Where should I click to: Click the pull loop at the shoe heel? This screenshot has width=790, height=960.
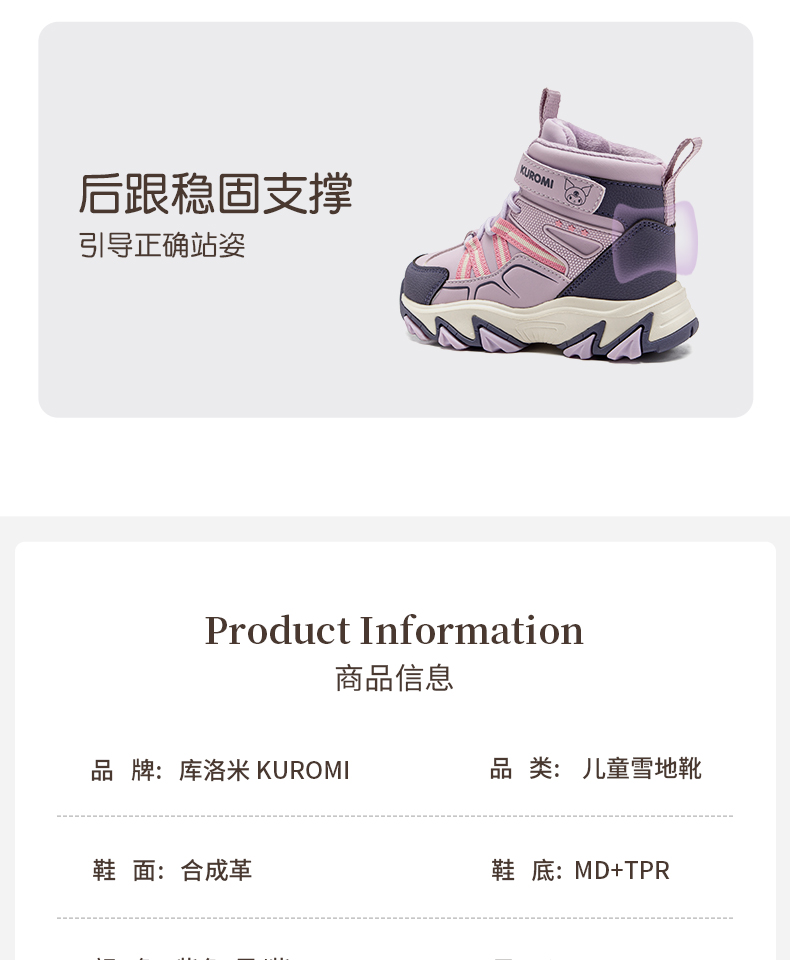(x=683, y=162)
